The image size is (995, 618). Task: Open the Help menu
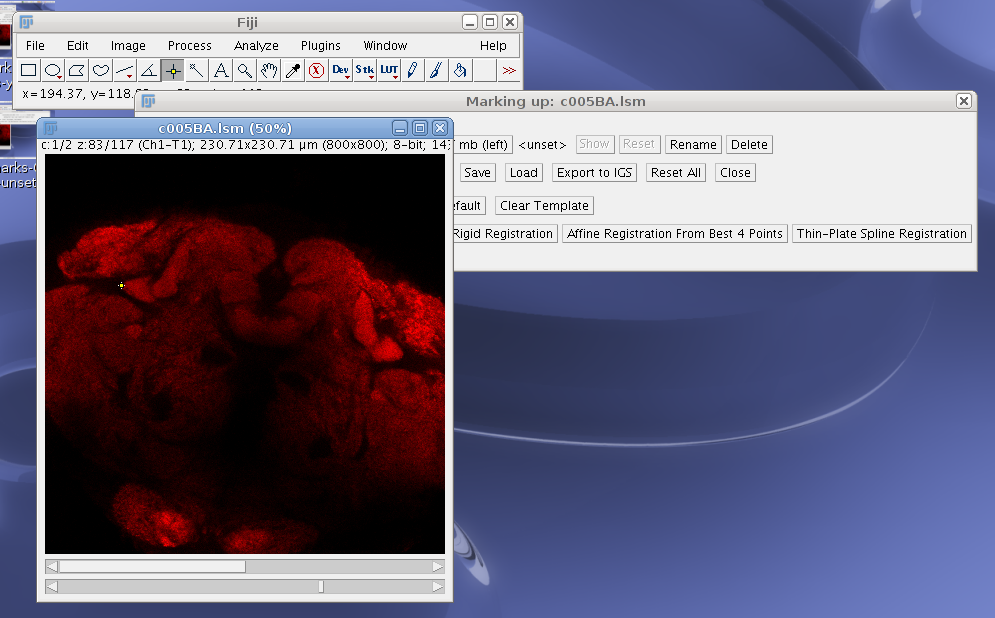coord(493,46)
